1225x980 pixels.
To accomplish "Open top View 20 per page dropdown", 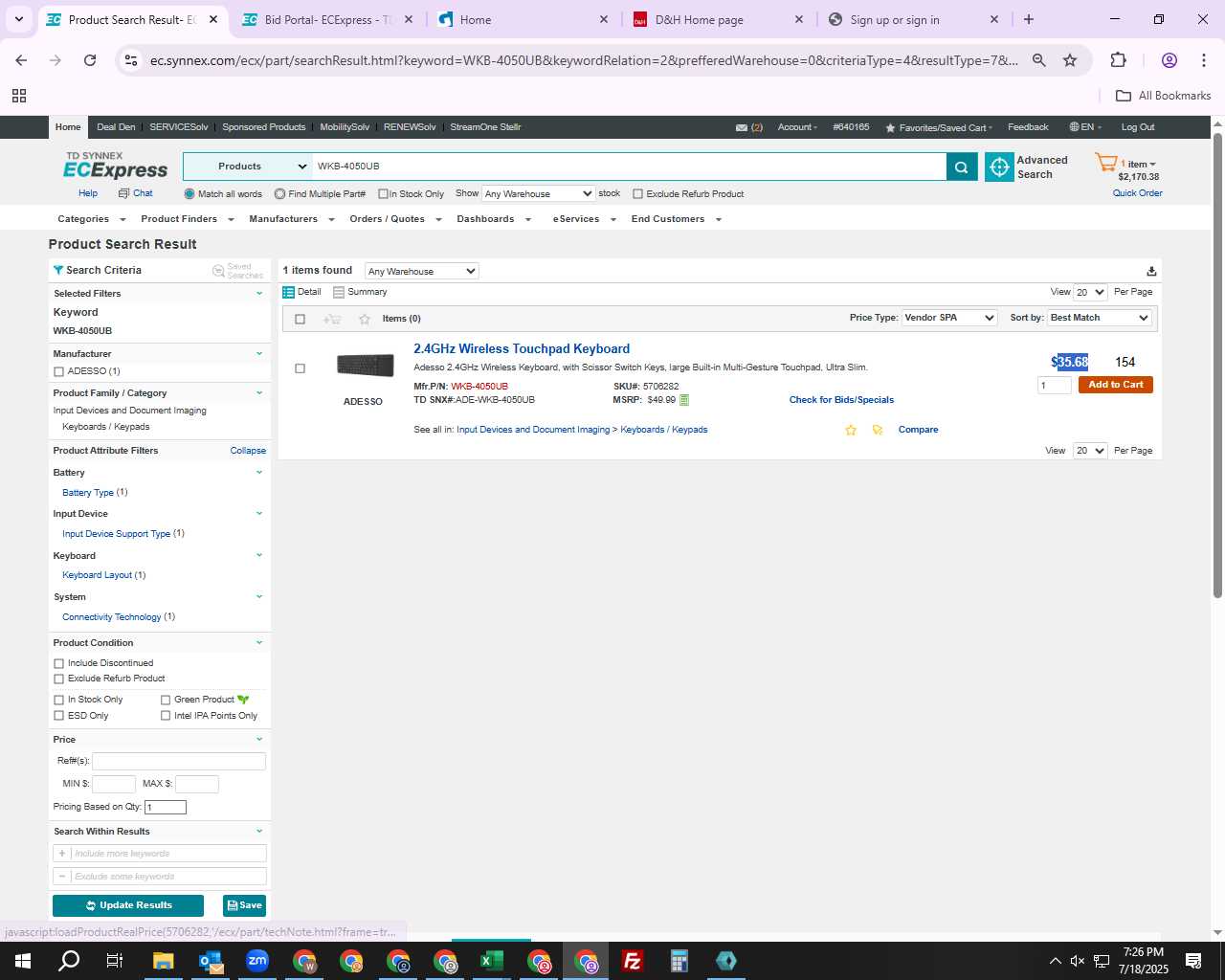I will click(x=1090, y=292).
